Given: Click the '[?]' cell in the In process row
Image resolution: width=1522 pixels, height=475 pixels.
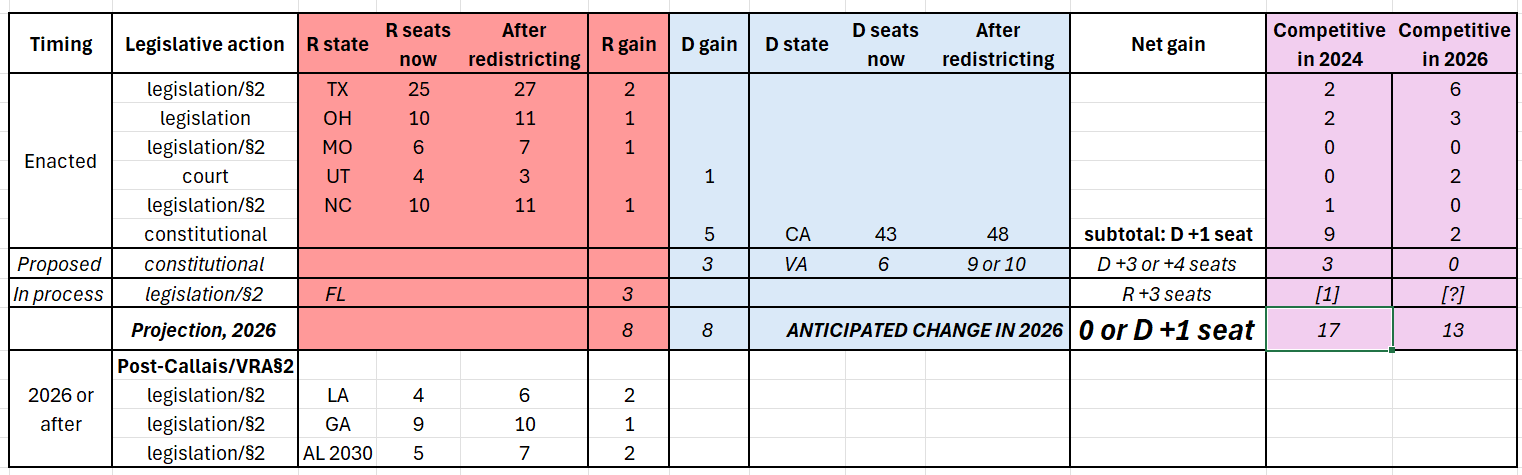Looking at the screenshot, I should [x=1454, y=294].
